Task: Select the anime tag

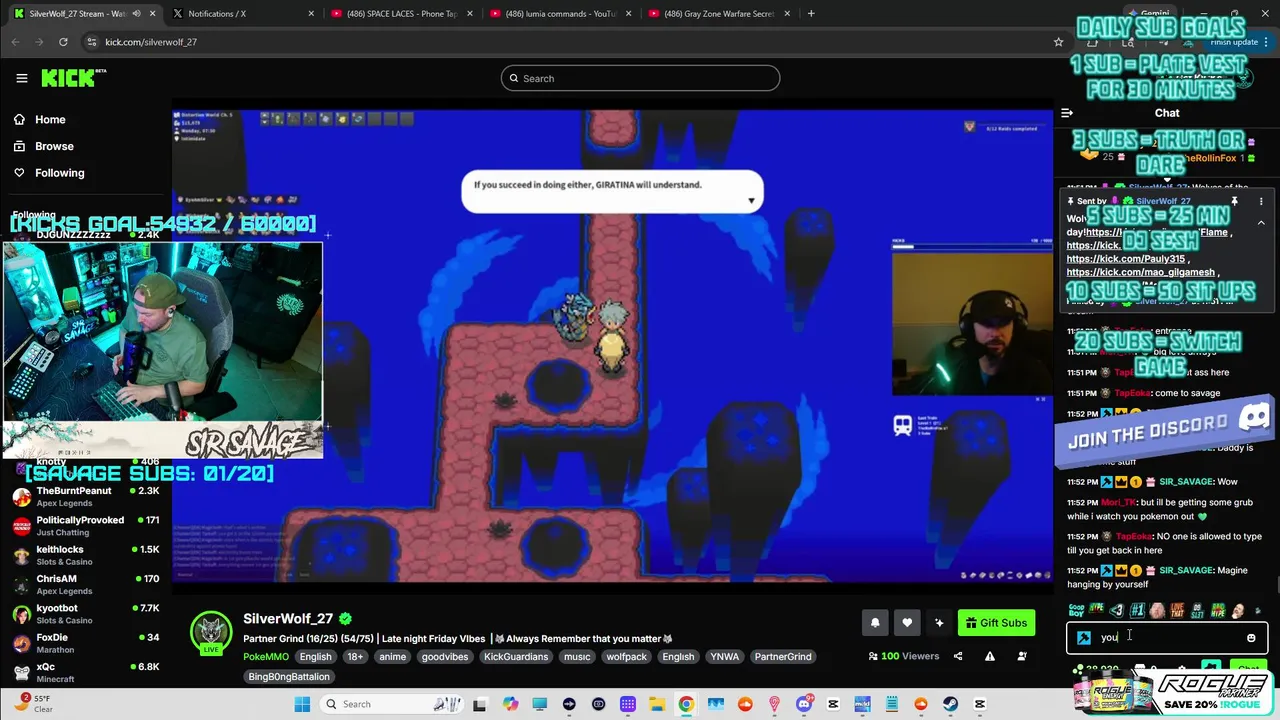Action: [392, 657]
